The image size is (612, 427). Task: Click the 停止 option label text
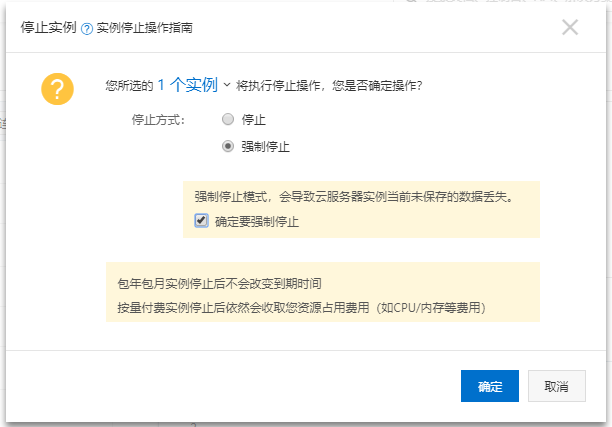pos(254,119)
